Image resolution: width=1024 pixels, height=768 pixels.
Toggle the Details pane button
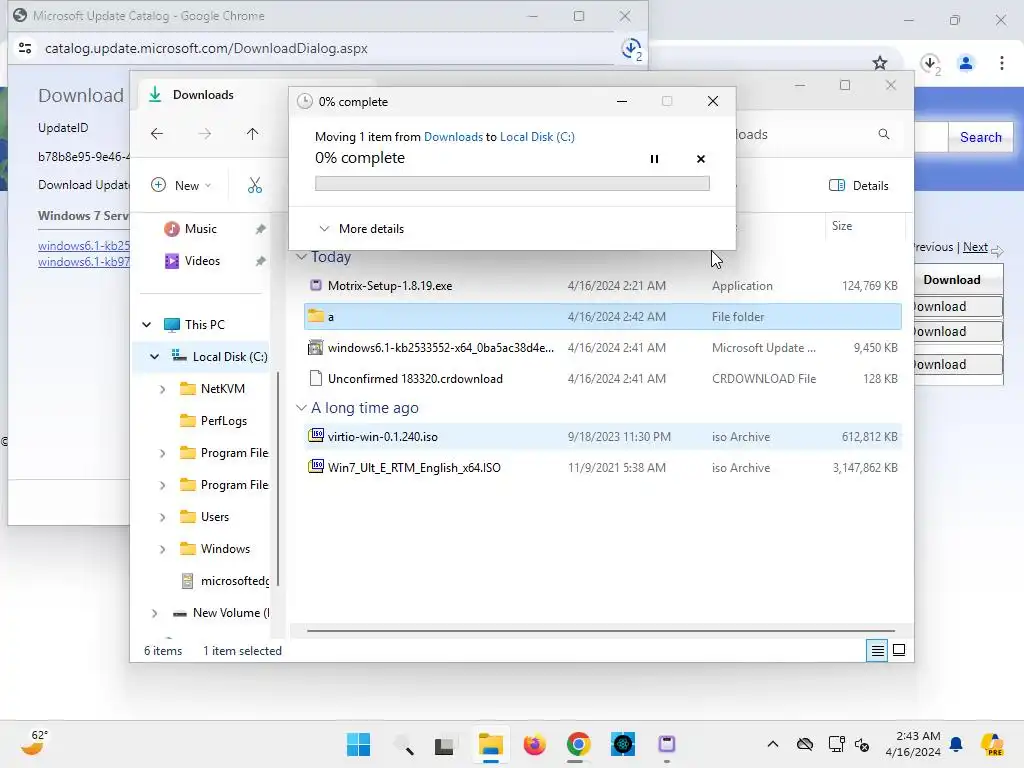pyautogui.click(x=859, y=185)
